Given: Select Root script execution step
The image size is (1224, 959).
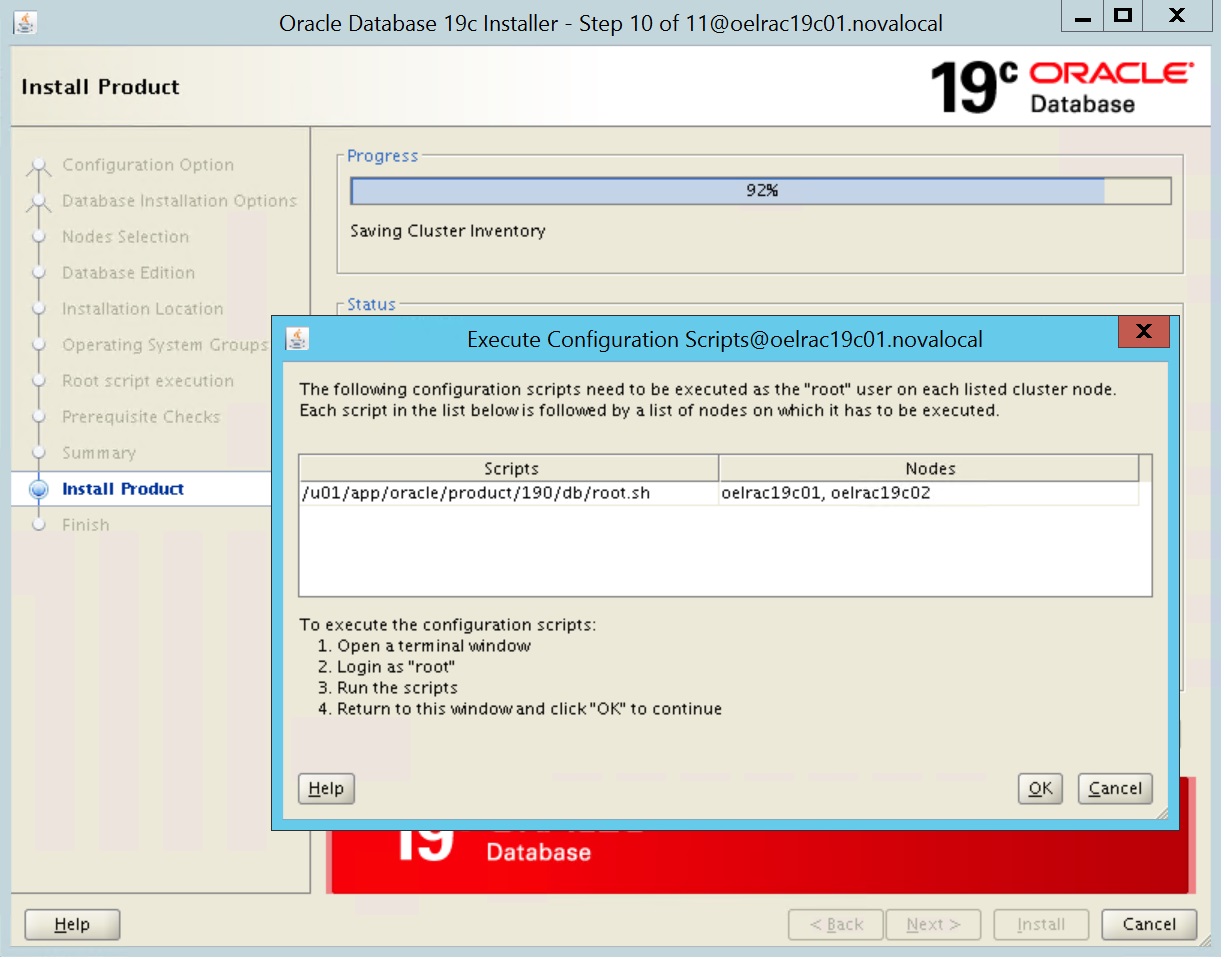Looking at the screenshot, I should coord(148,381).
